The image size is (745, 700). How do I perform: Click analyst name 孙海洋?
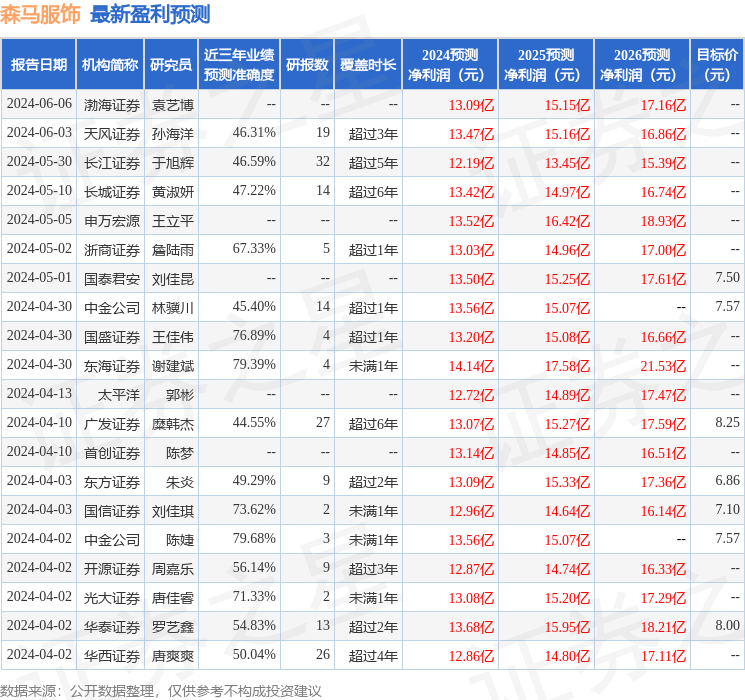pos(173,134)
